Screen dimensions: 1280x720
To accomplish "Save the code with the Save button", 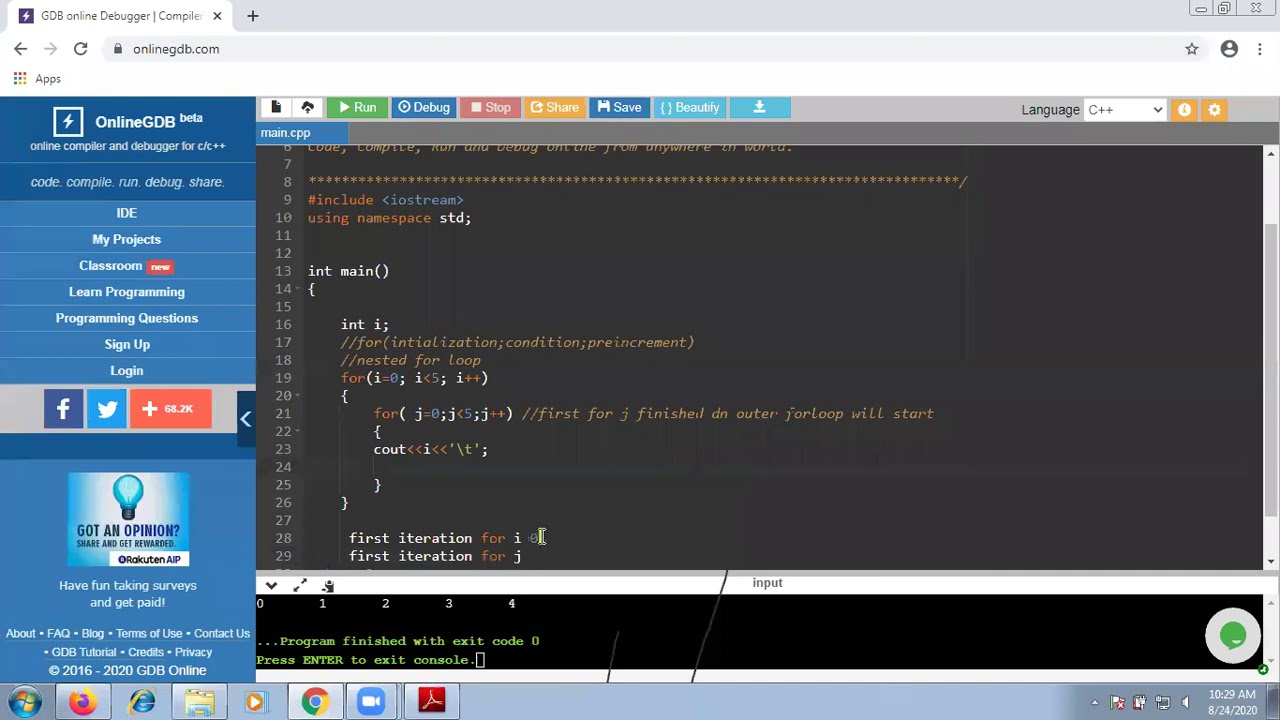I will [x=620, y=107].
